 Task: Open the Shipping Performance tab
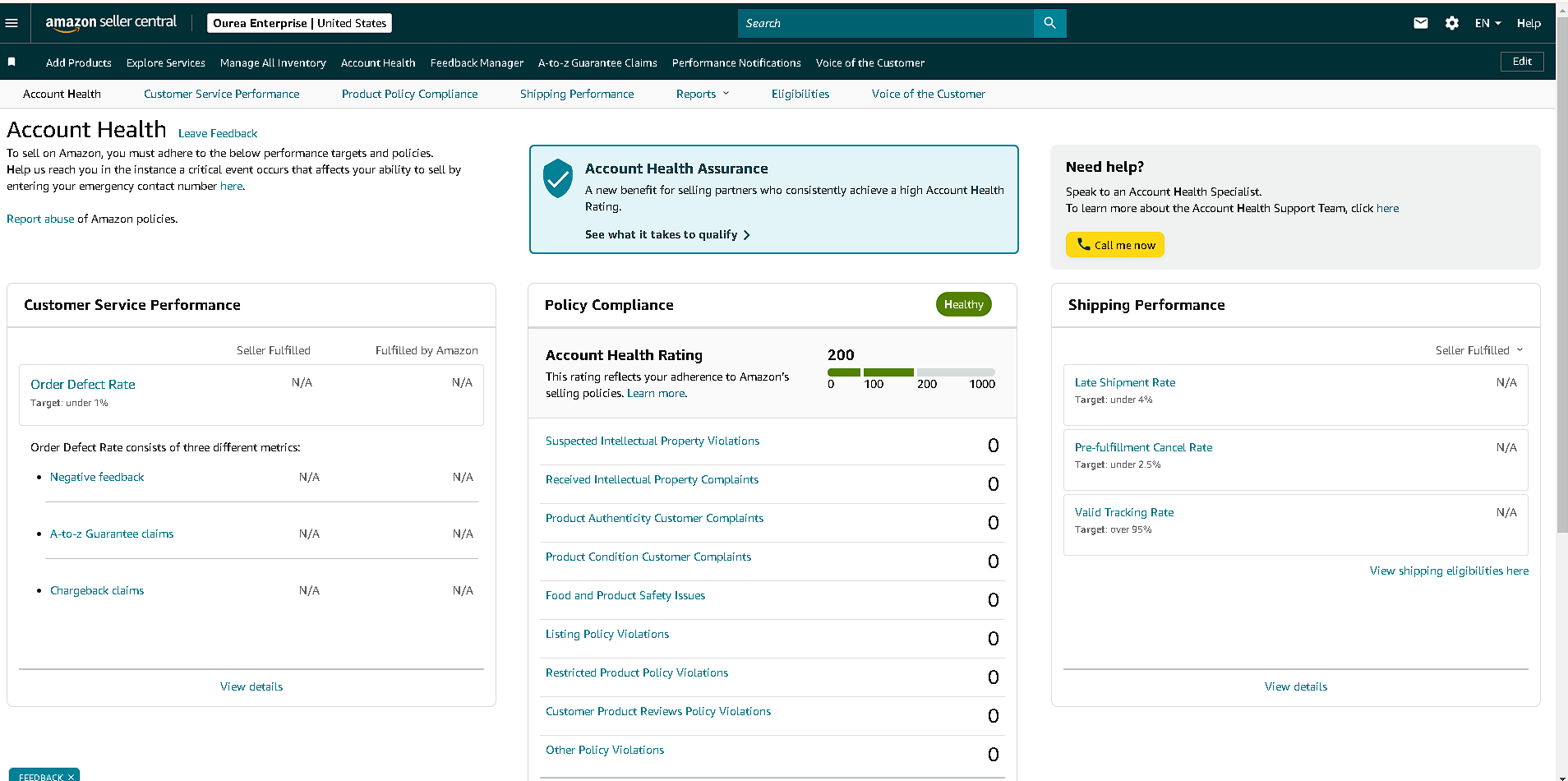tap(577, 94)
